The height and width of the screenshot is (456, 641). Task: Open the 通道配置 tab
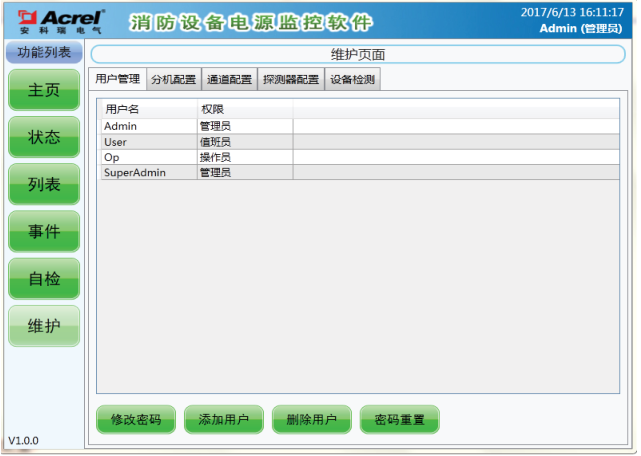(x=229, y=79)
